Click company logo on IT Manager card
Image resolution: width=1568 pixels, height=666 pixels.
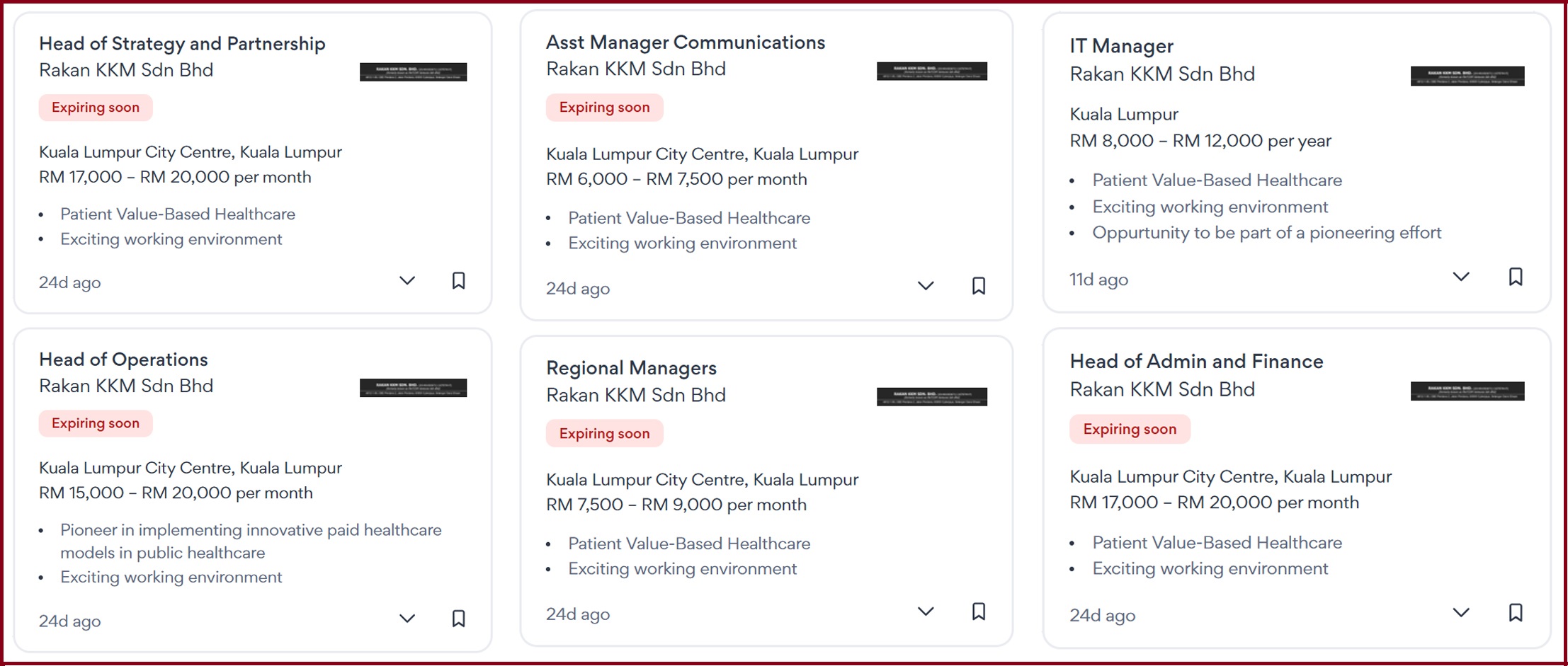pos(1467,76)
